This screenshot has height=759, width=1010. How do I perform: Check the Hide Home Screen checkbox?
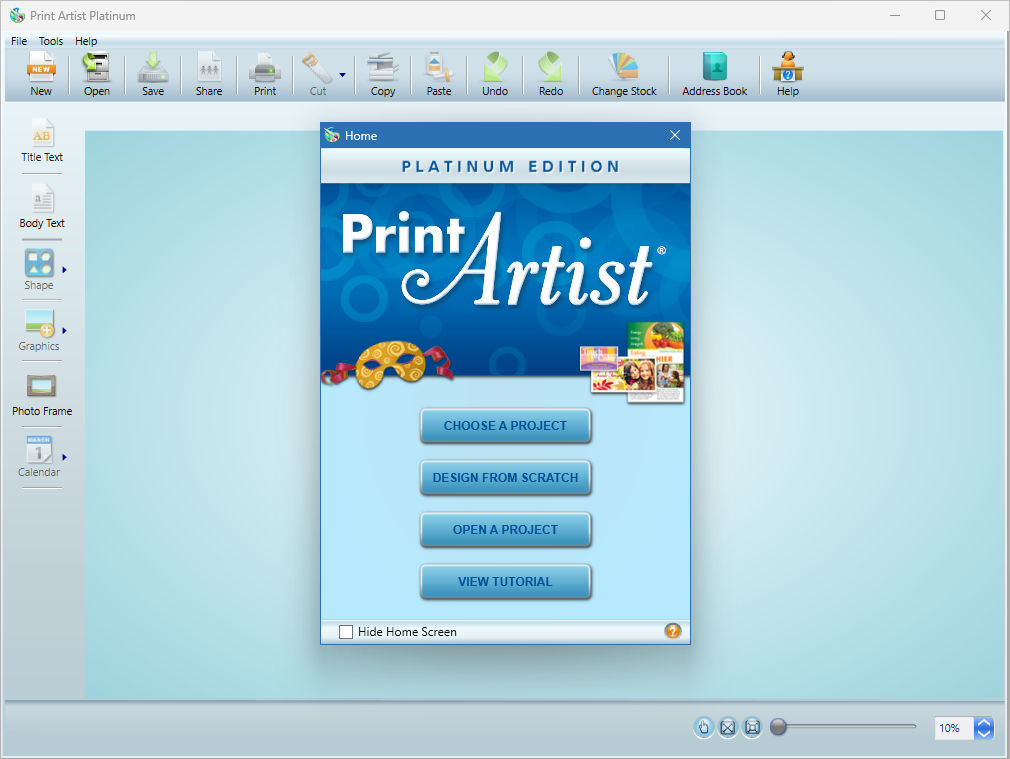point(346,632)
